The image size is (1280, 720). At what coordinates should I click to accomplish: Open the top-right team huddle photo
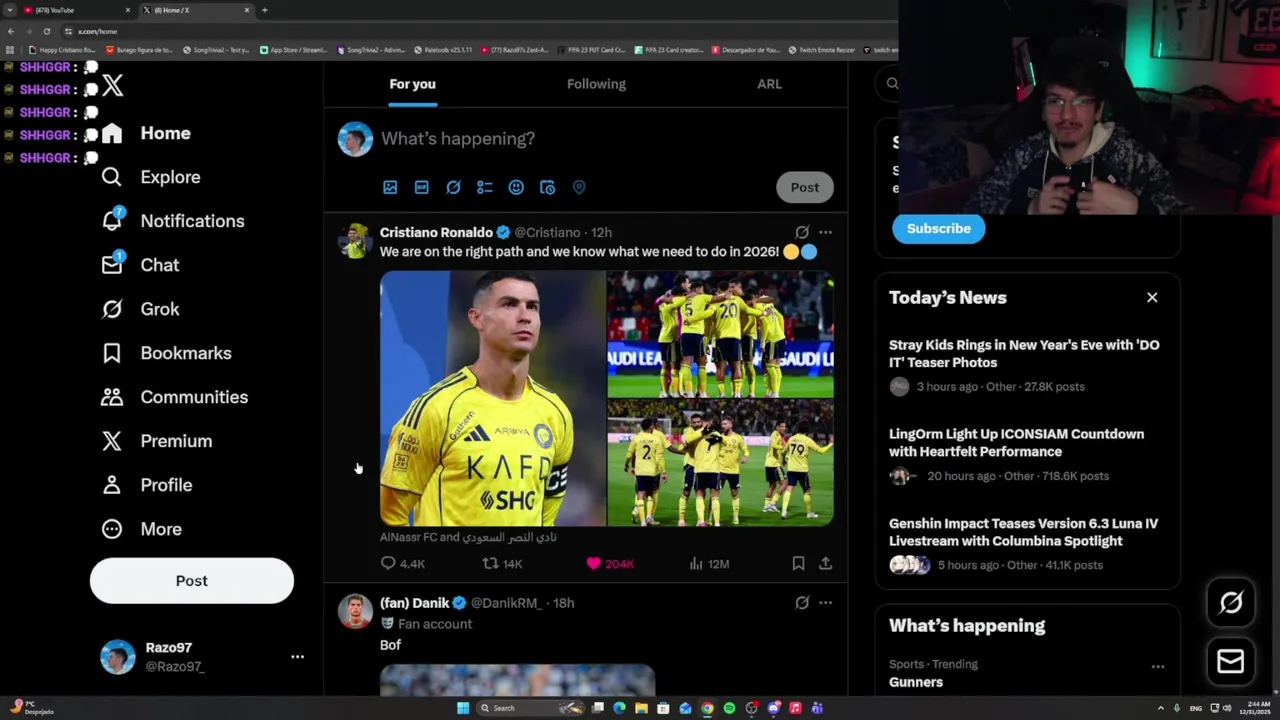(720, 334)
